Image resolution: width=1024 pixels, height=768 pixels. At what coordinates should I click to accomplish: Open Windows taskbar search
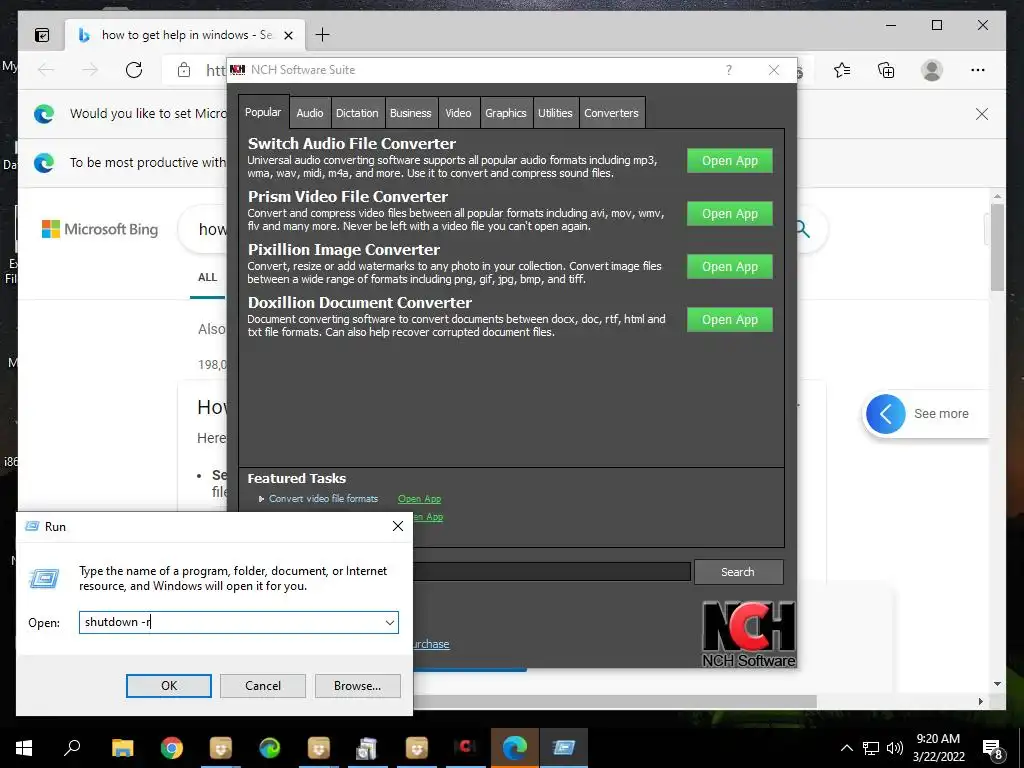(72, 748)
